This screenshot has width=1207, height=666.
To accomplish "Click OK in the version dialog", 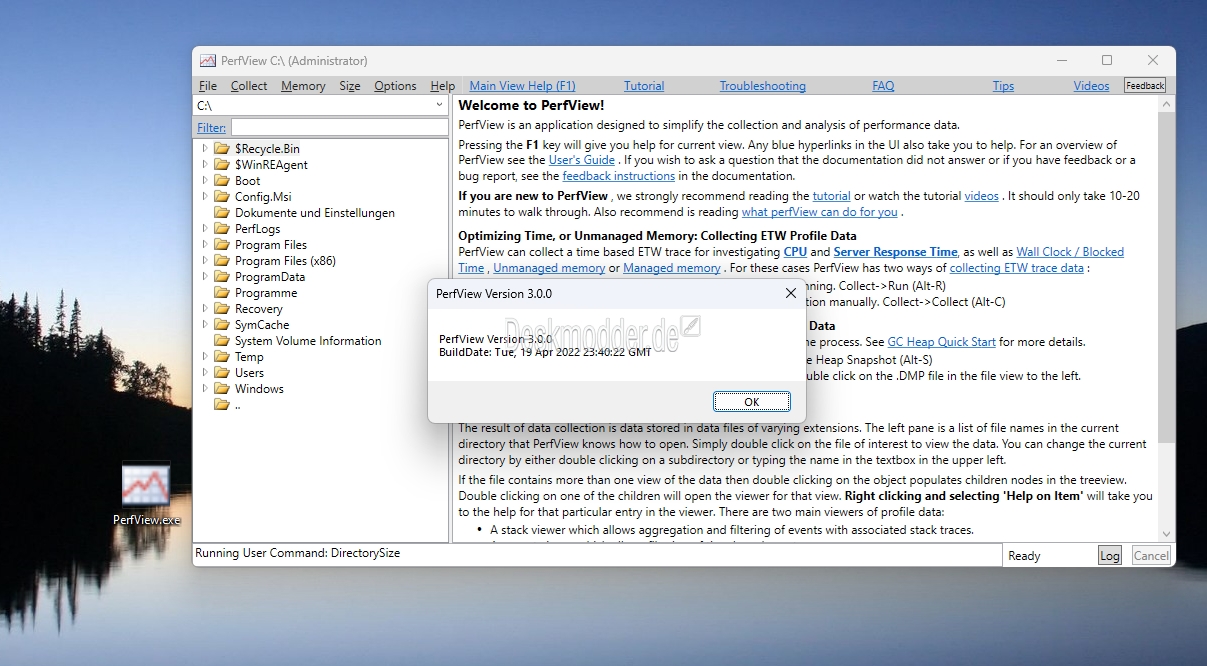I will tap(752, 402).
